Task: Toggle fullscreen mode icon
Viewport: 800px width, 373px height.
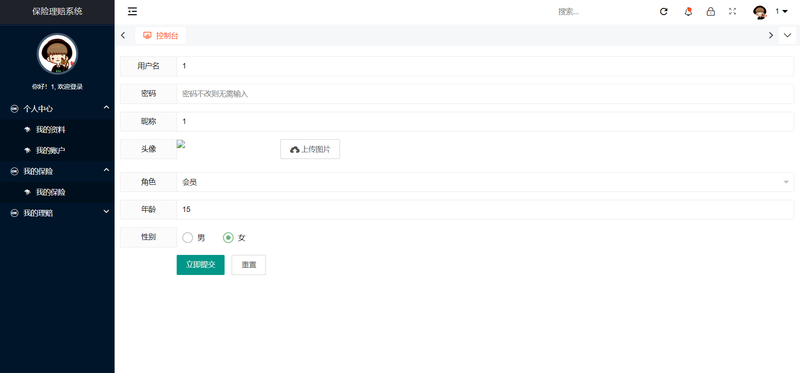Action: click(733, 11)
